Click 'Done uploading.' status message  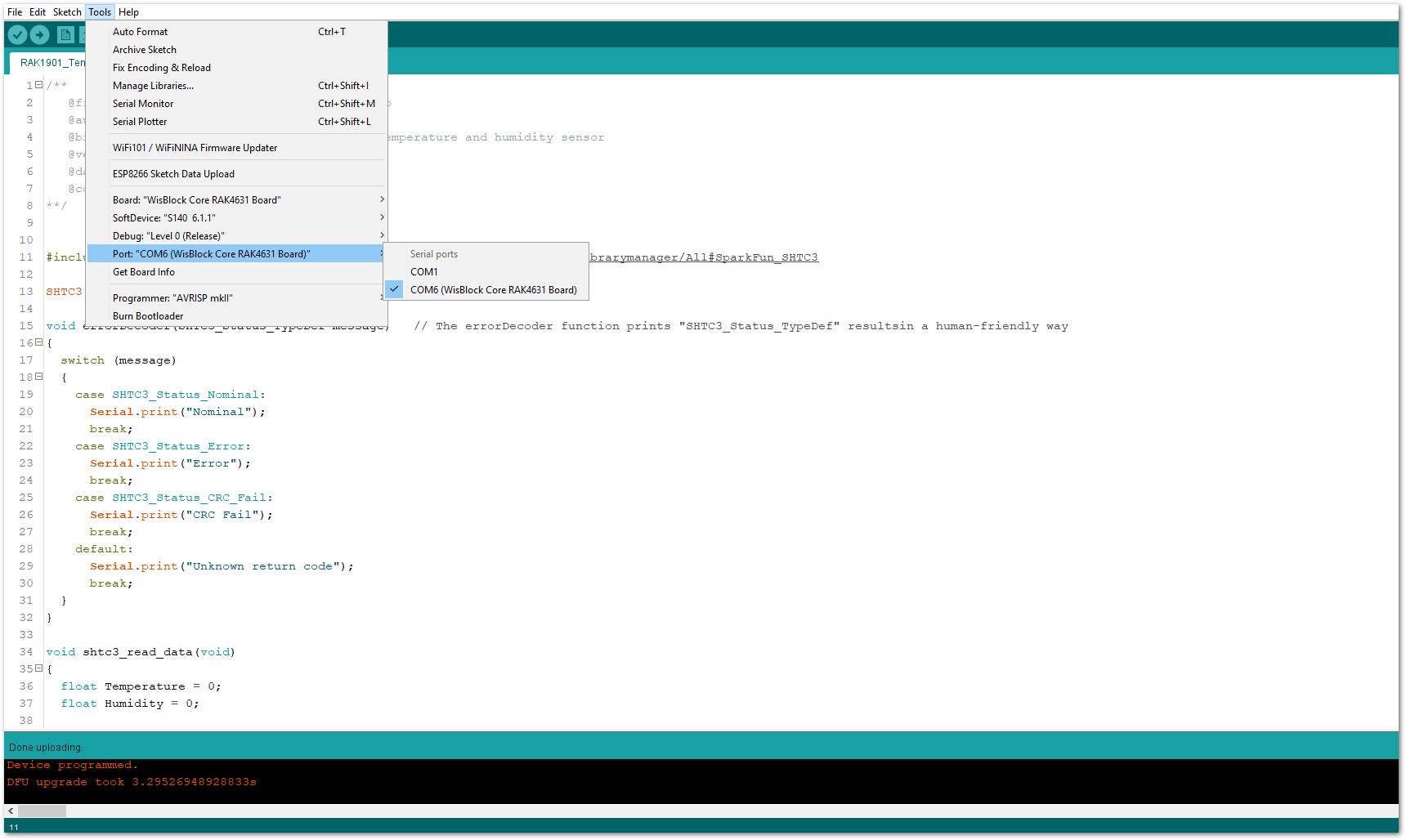click(46, 748)
